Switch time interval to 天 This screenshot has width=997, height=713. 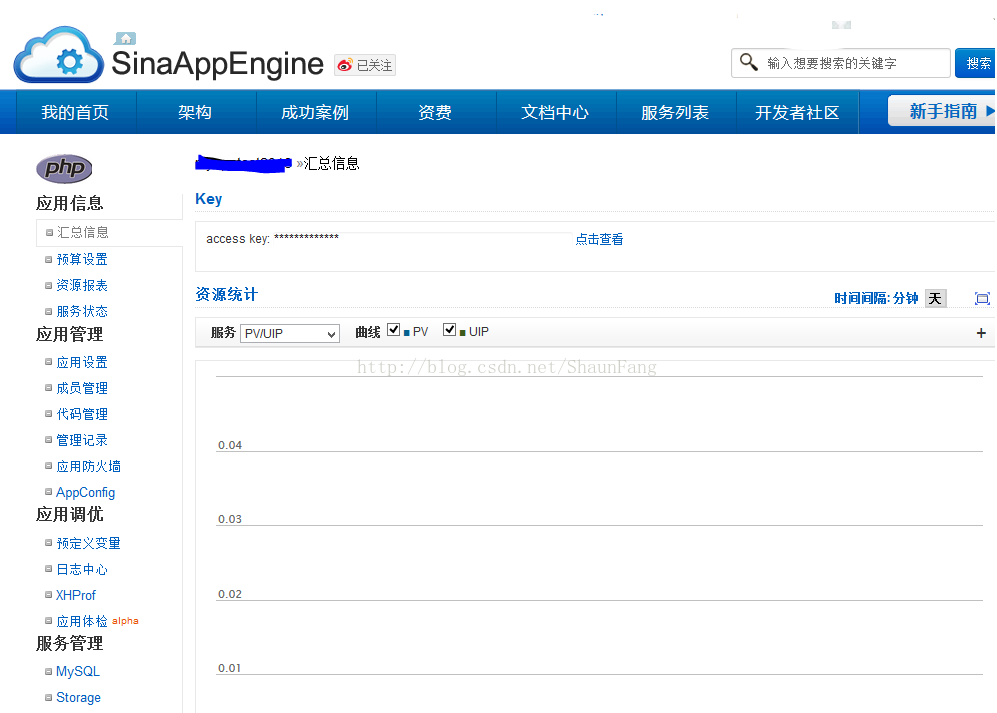934,297
